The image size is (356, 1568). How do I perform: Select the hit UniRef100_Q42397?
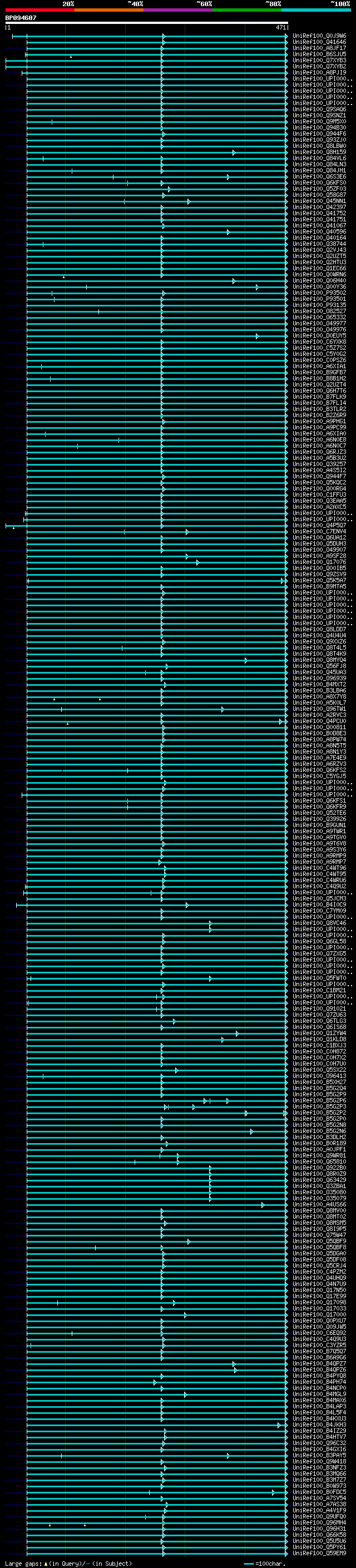click(x=319, y=207)
